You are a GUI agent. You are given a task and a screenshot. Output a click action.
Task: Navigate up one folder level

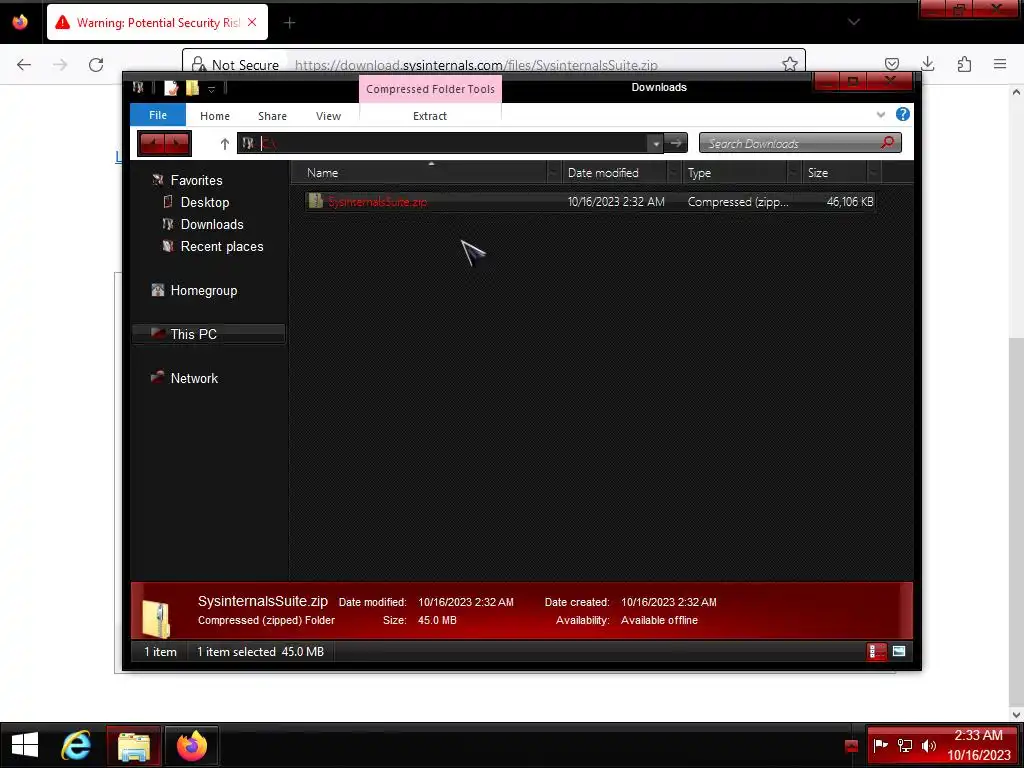pyautogui.click(x=225, y=144)
